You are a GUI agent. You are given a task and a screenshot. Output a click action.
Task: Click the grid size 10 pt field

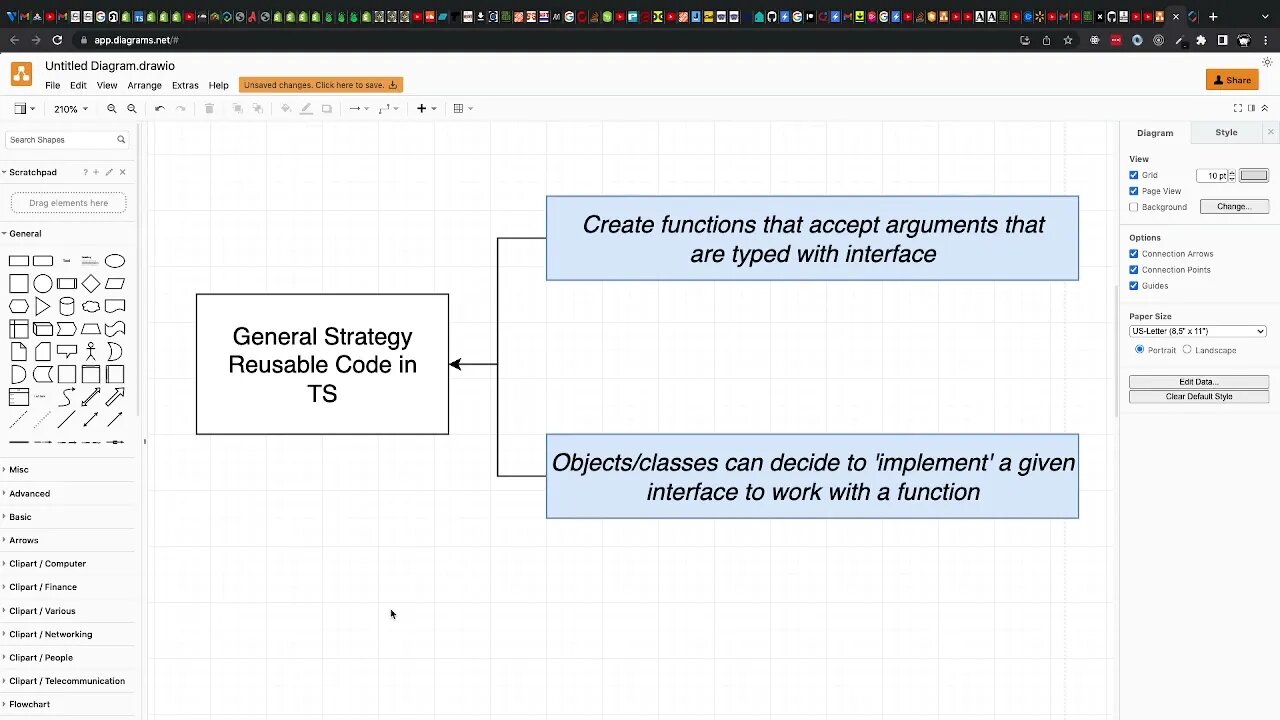tap(1212, 175)
